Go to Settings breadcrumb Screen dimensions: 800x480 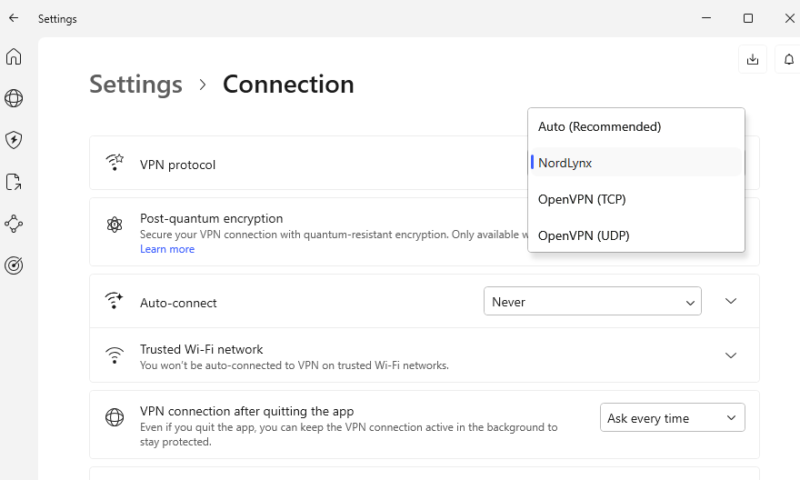(136, 84)
